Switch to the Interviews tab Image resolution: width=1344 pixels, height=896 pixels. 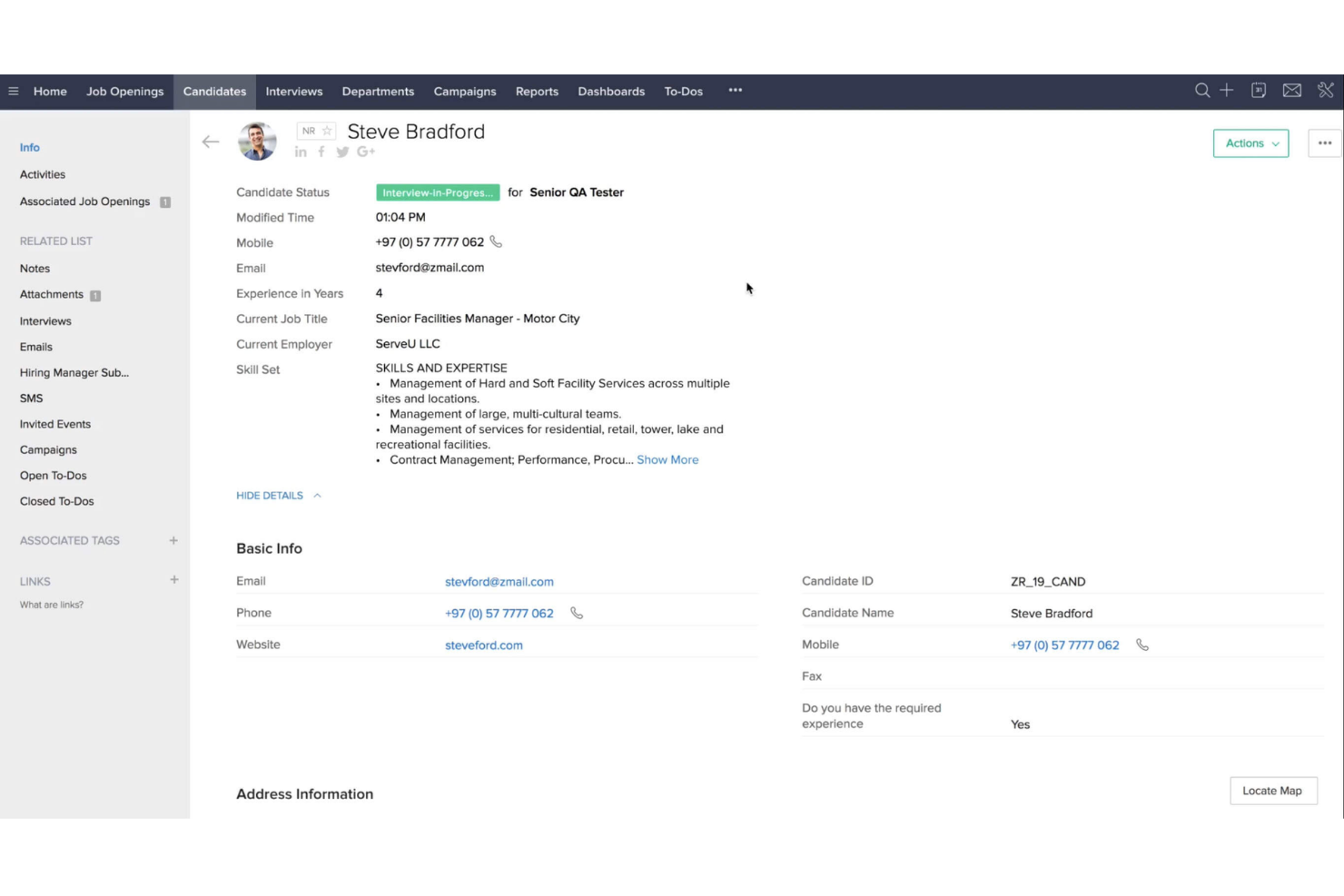[x=293, y=91]
